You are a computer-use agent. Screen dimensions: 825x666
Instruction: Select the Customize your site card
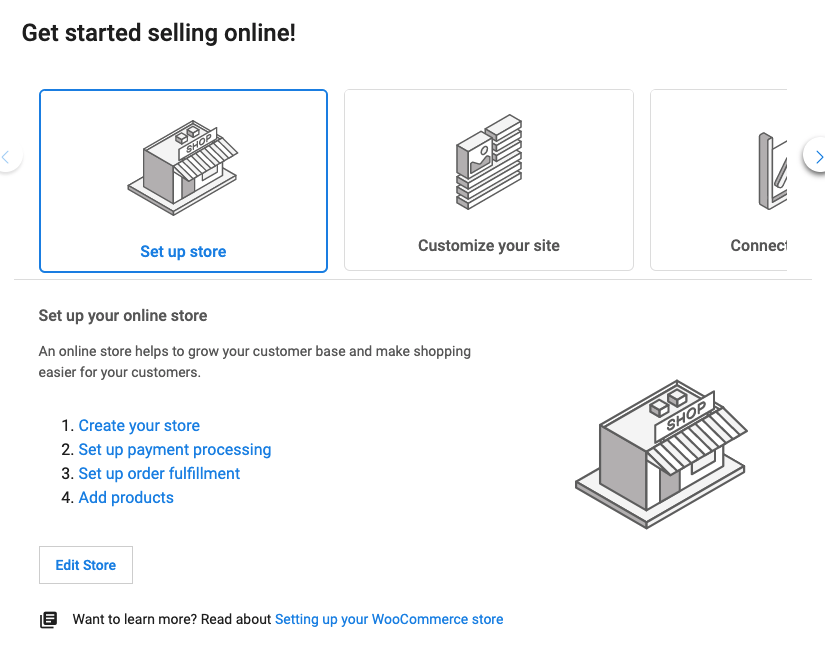coord(489,181)
